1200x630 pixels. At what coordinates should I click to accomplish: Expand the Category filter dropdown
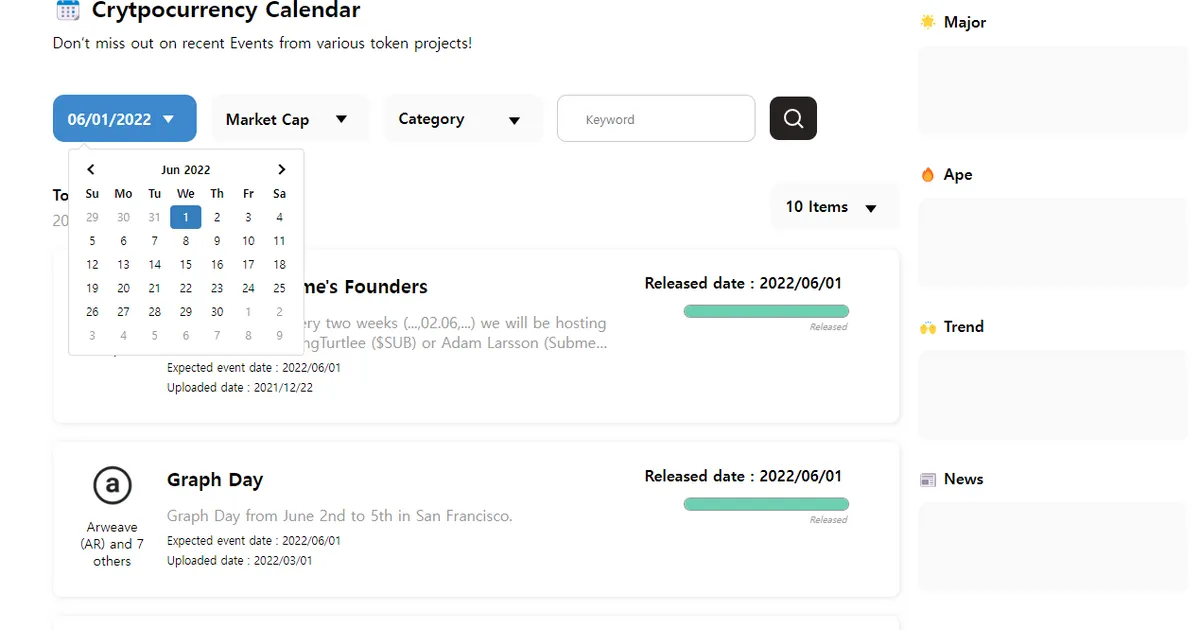(x=463, y=119)
